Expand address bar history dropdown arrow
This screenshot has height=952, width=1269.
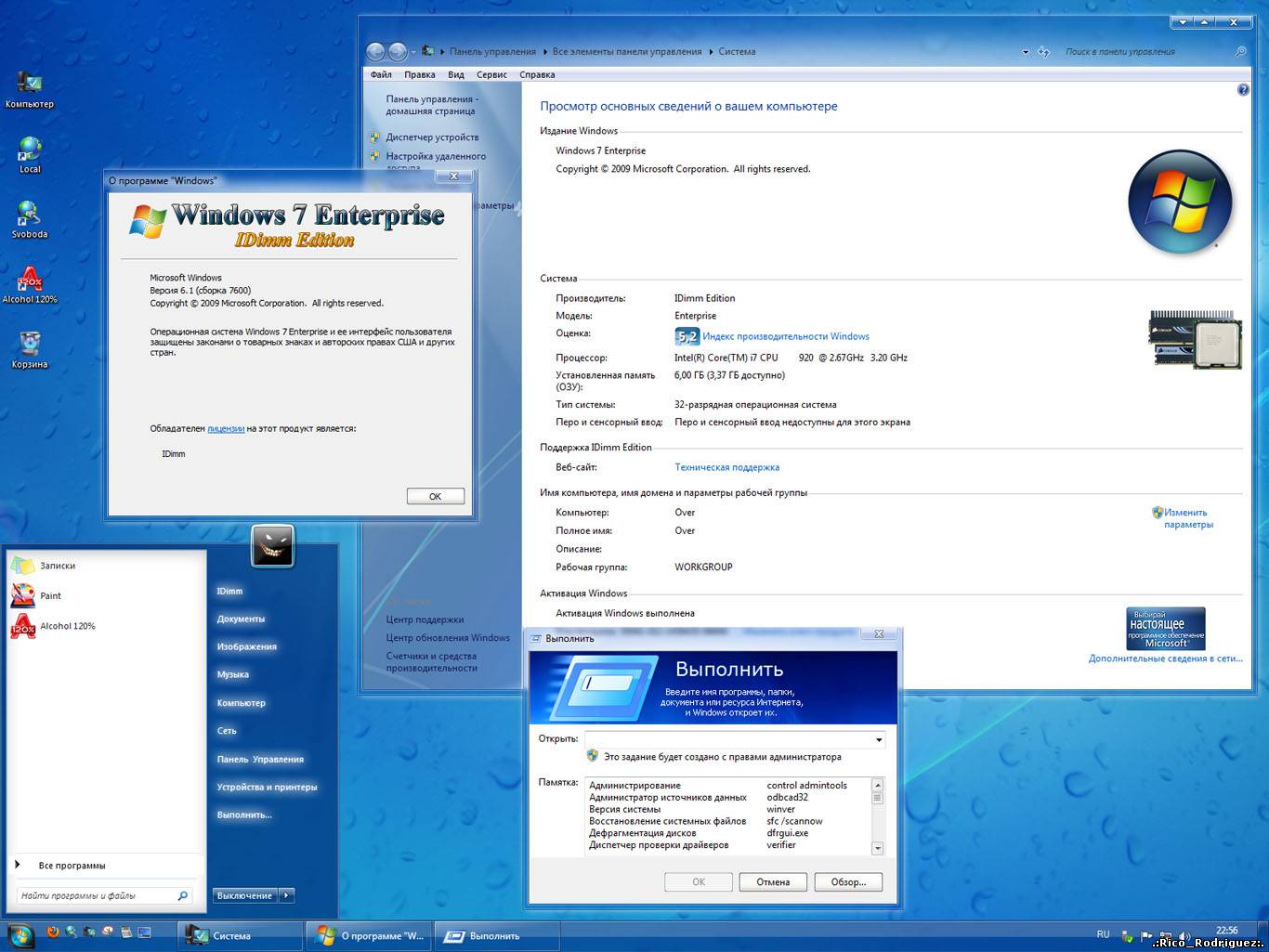(x=1026, y=52)
